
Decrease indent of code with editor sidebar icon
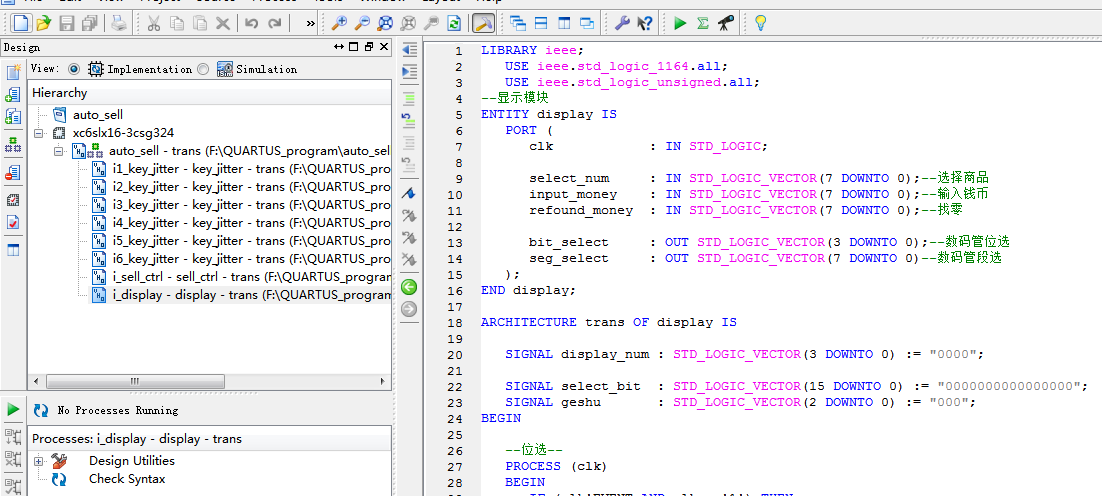coord(409,50)
